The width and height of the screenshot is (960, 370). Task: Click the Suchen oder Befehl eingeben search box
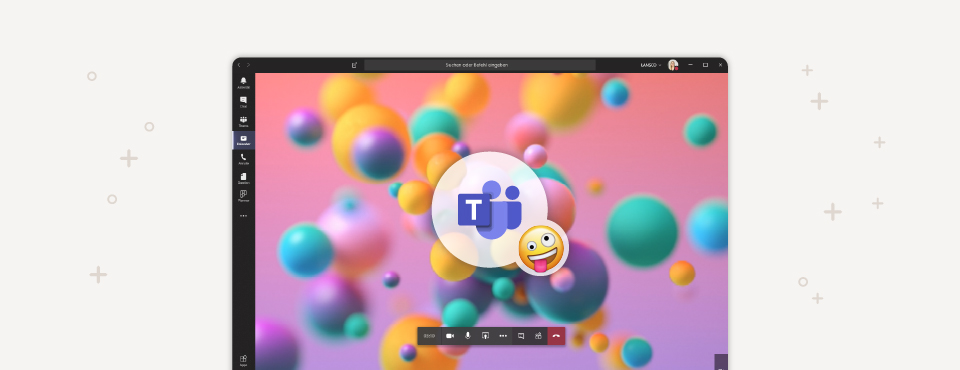(x=479, y=65)
